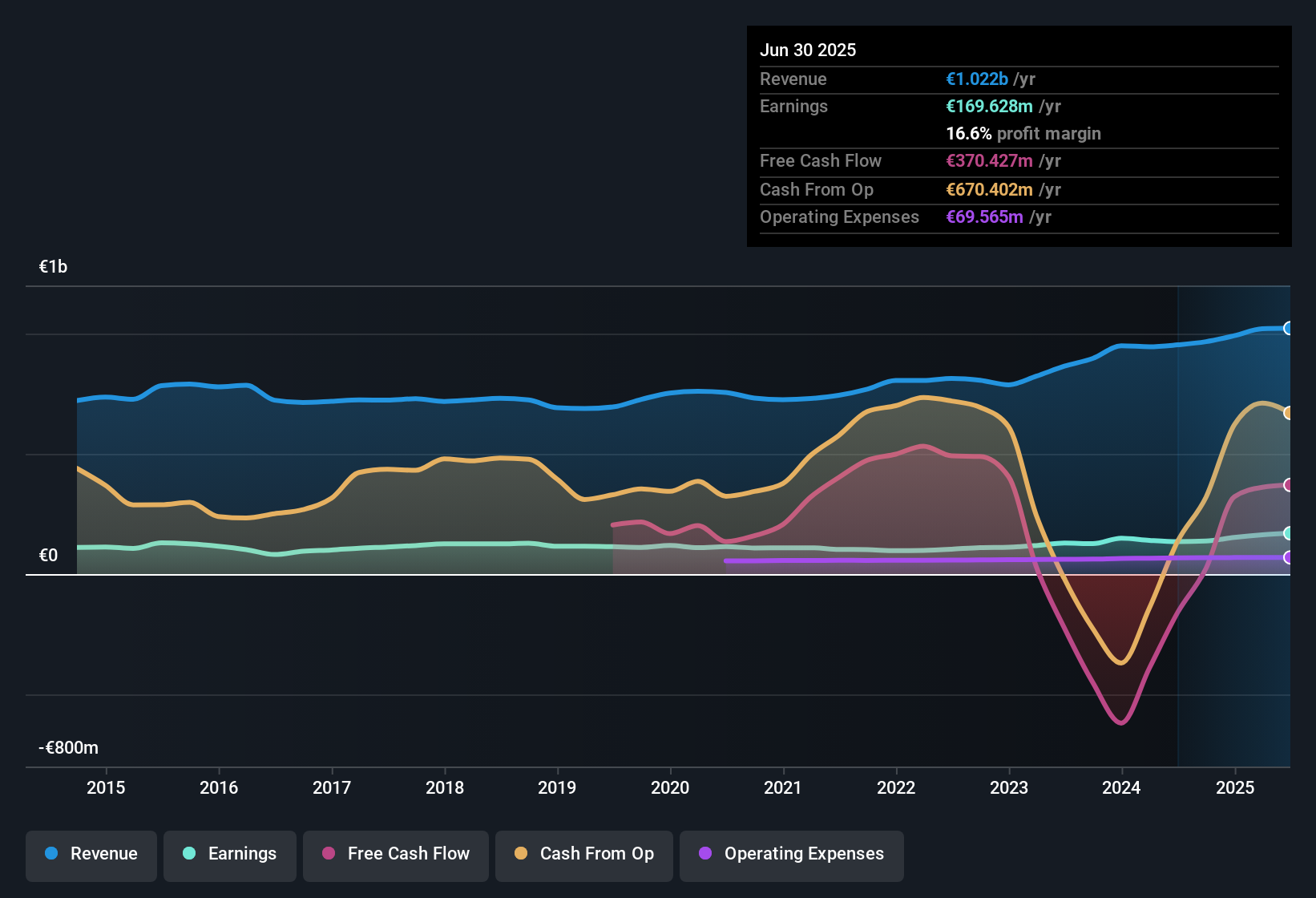The image size is (1316, 898).
Task: Click the 16.6% profit margin text
Action: (967, 134)
